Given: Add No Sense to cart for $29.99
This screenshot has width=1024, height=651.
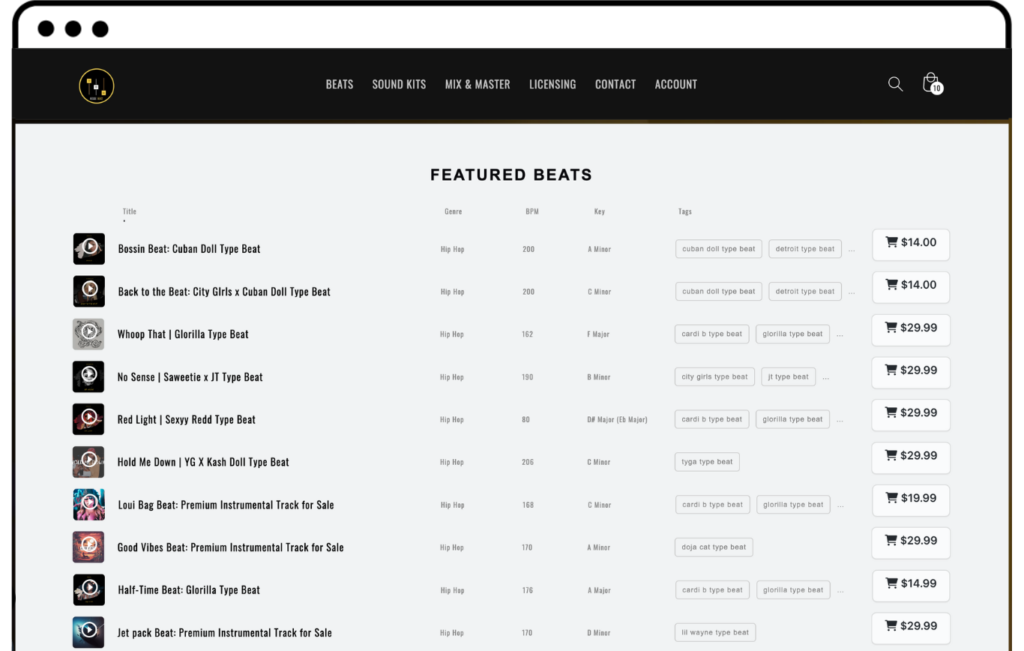Looking at the screenshot, I should click(911, 373).
